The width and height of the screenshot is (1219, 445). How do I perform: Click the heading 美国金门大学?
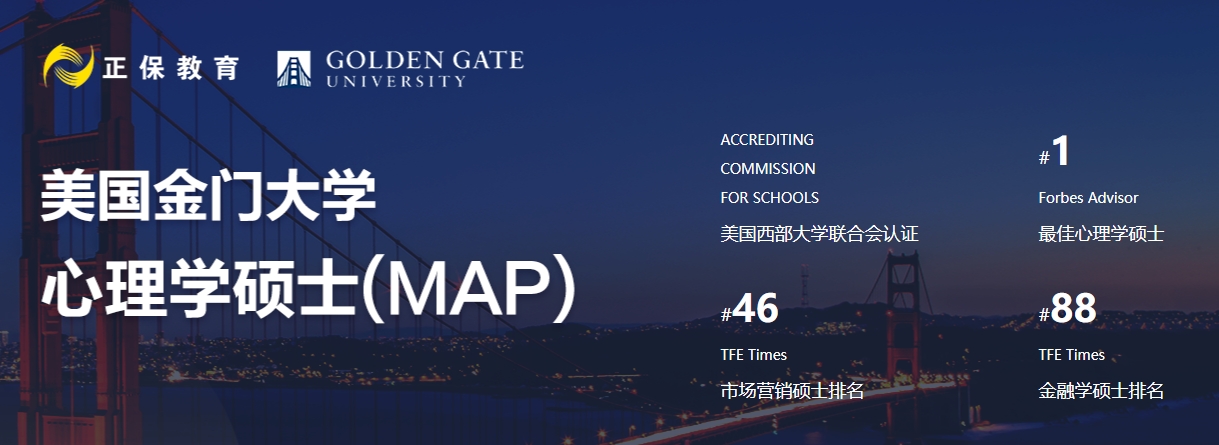(208, 197)
